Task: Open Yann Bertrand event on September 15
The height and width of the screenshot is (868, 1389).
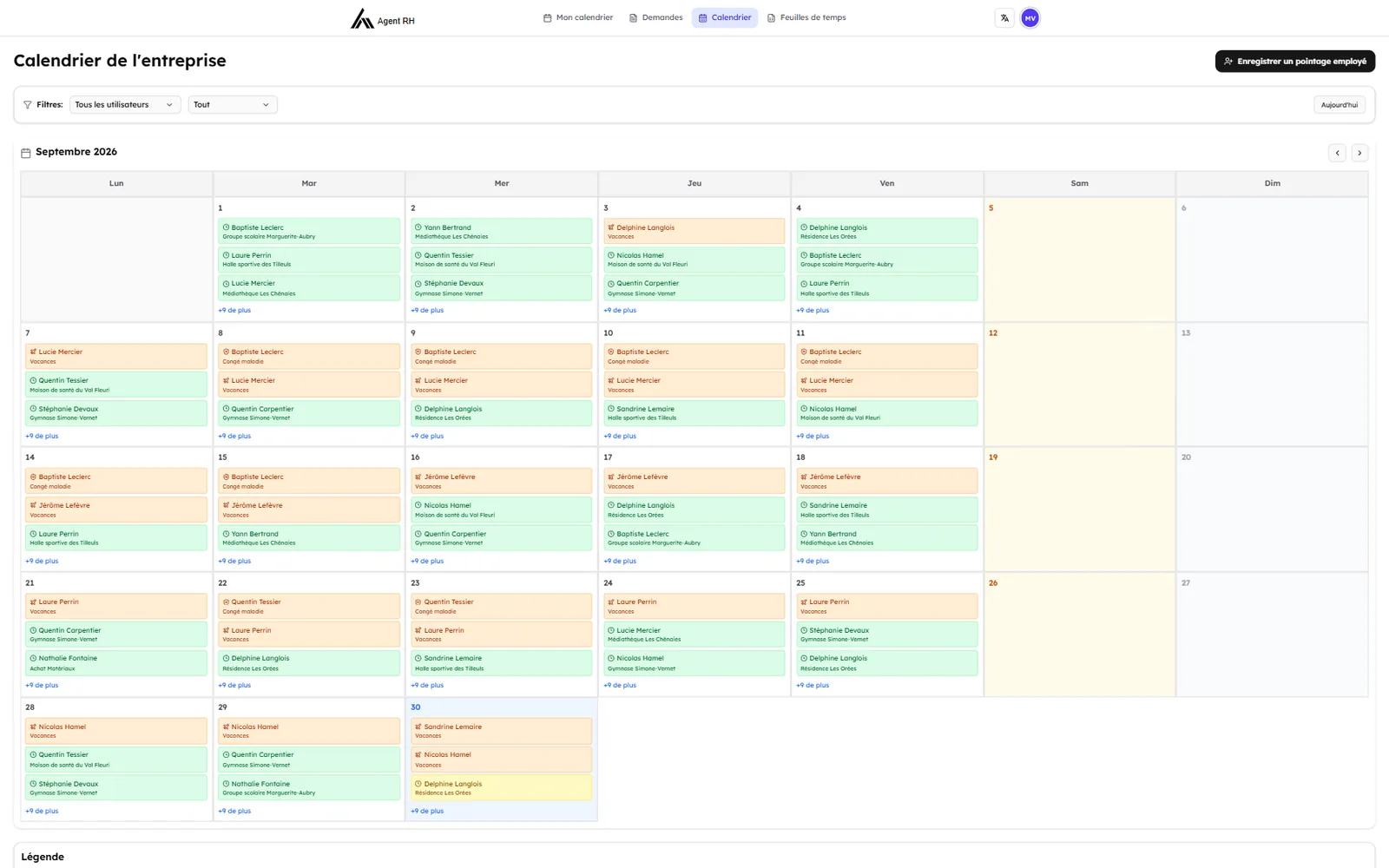Action: pos(309,538)
